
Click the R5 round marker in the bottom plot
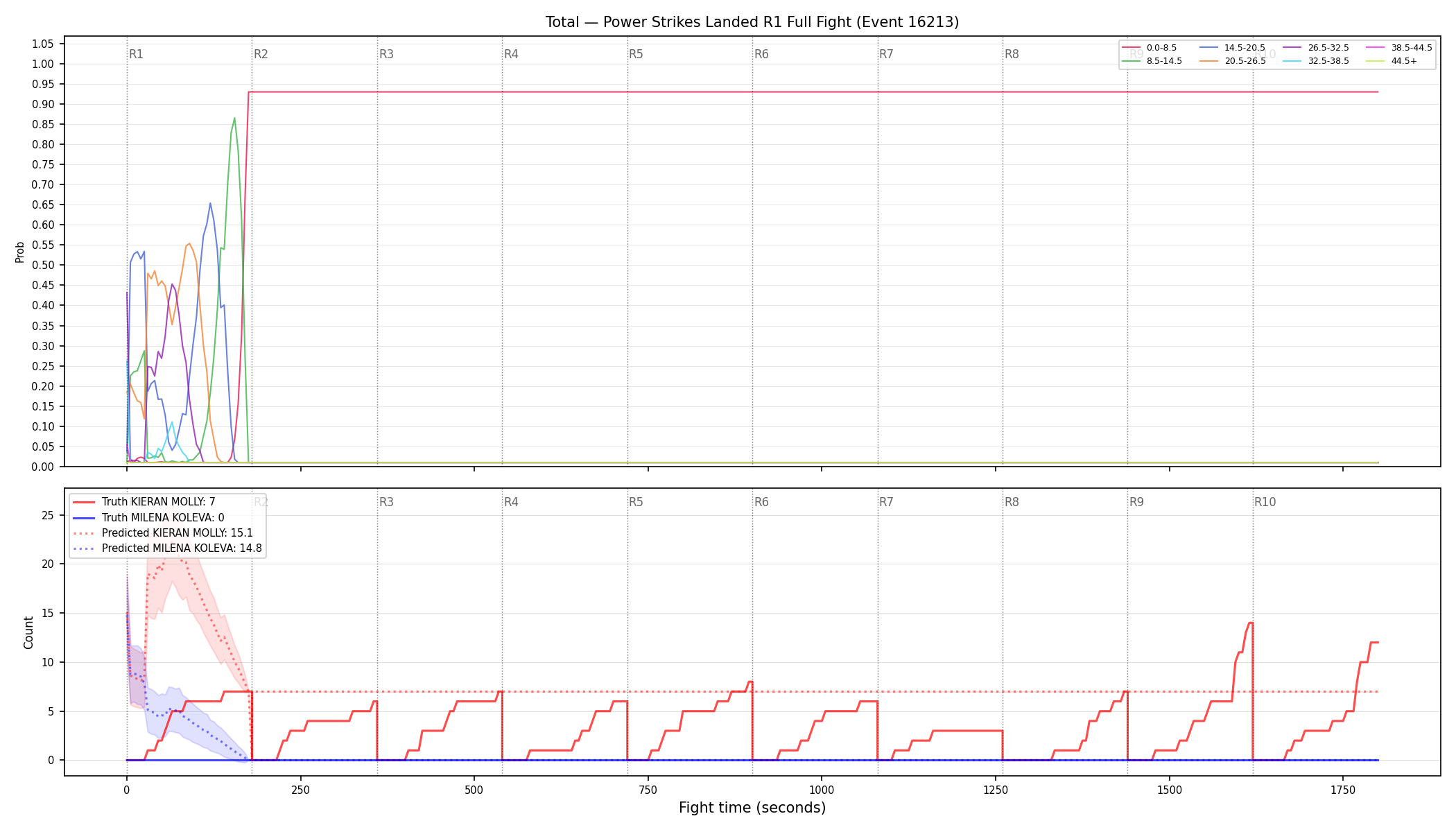click(636, 502)
